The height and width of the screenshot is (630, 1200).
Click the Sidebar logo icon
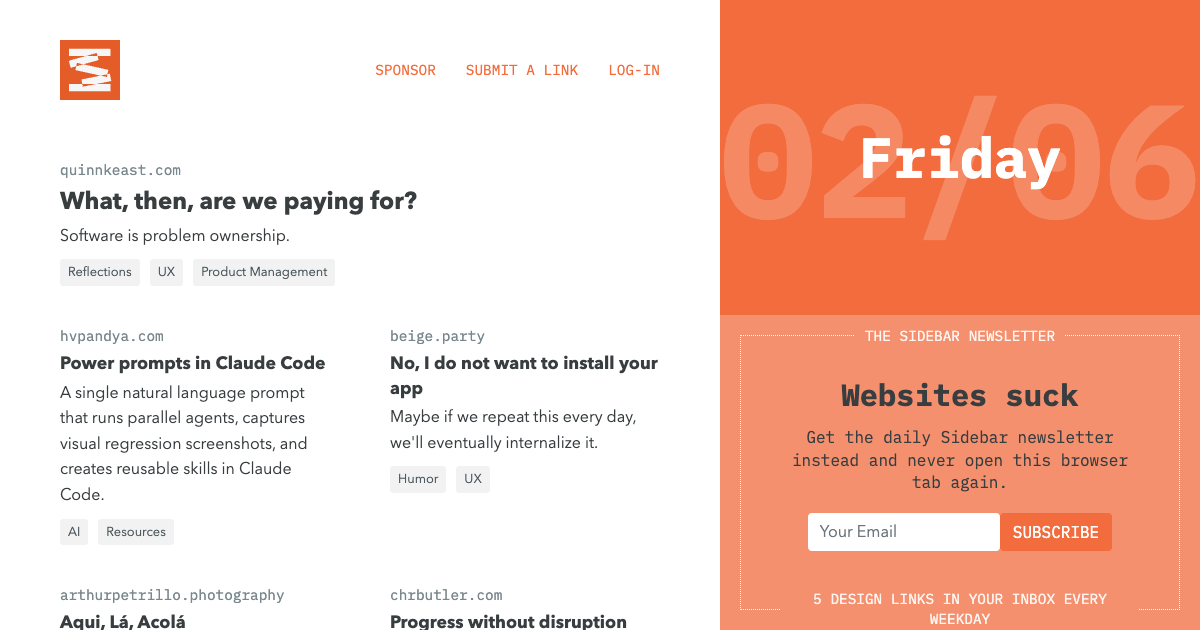coord(89,69)
